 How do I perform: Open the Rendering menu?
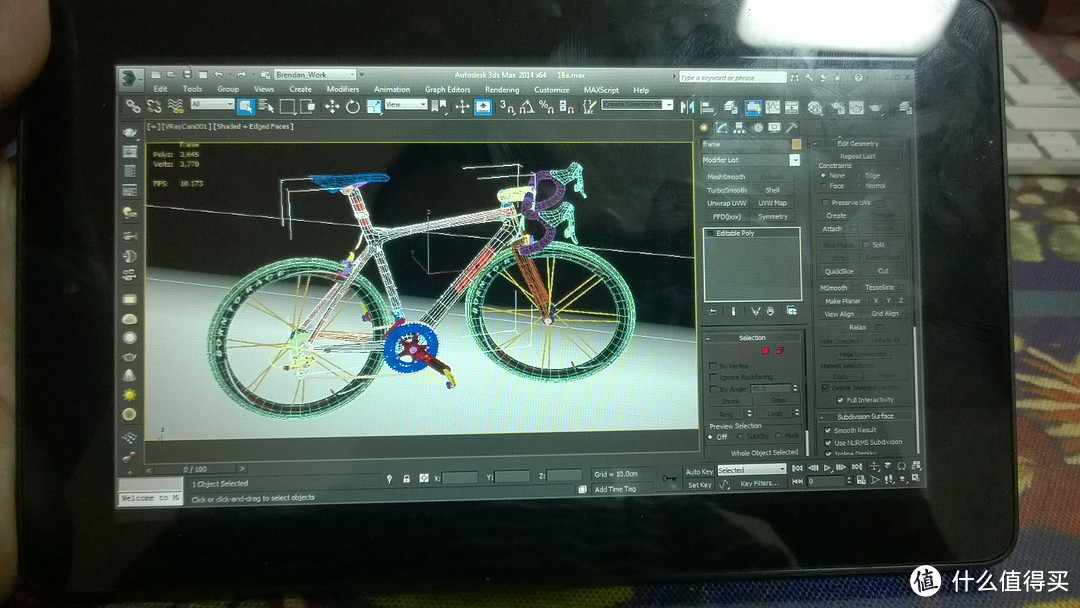coord(502,90)
